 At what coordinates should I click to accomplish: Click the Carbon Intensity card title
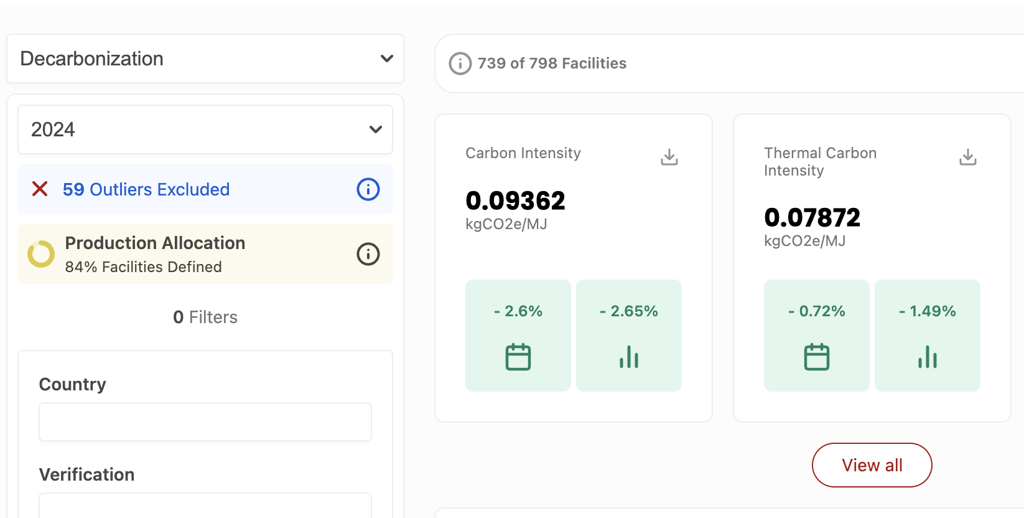coord(523,153)
